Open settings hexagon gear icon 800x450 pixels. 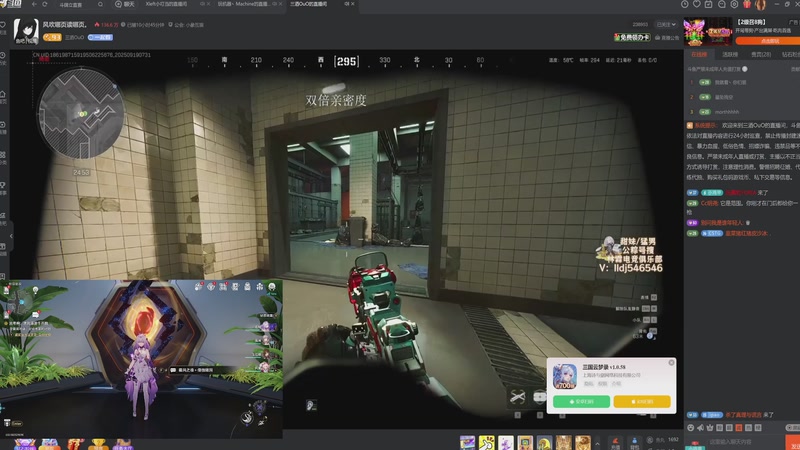(x=734, y=4)
